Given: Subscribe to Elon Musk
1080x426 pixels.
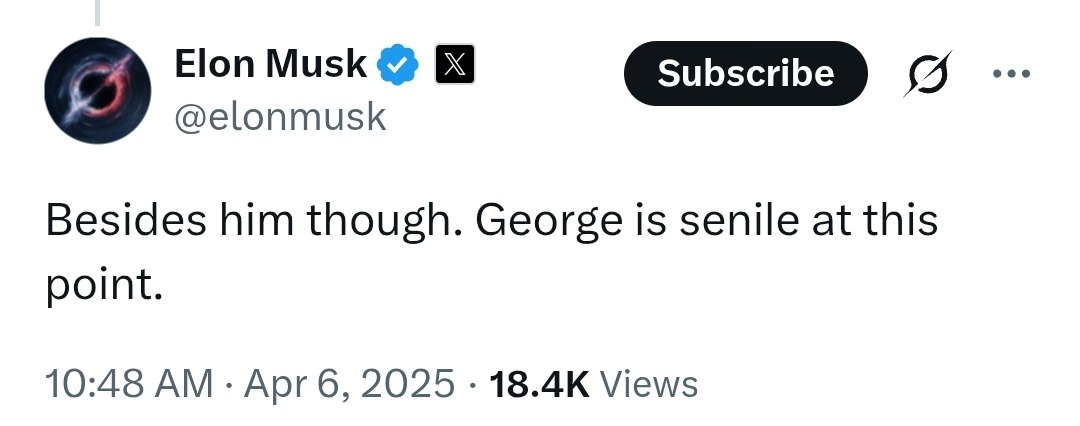Looking at the screenshot, I should 746,73.
